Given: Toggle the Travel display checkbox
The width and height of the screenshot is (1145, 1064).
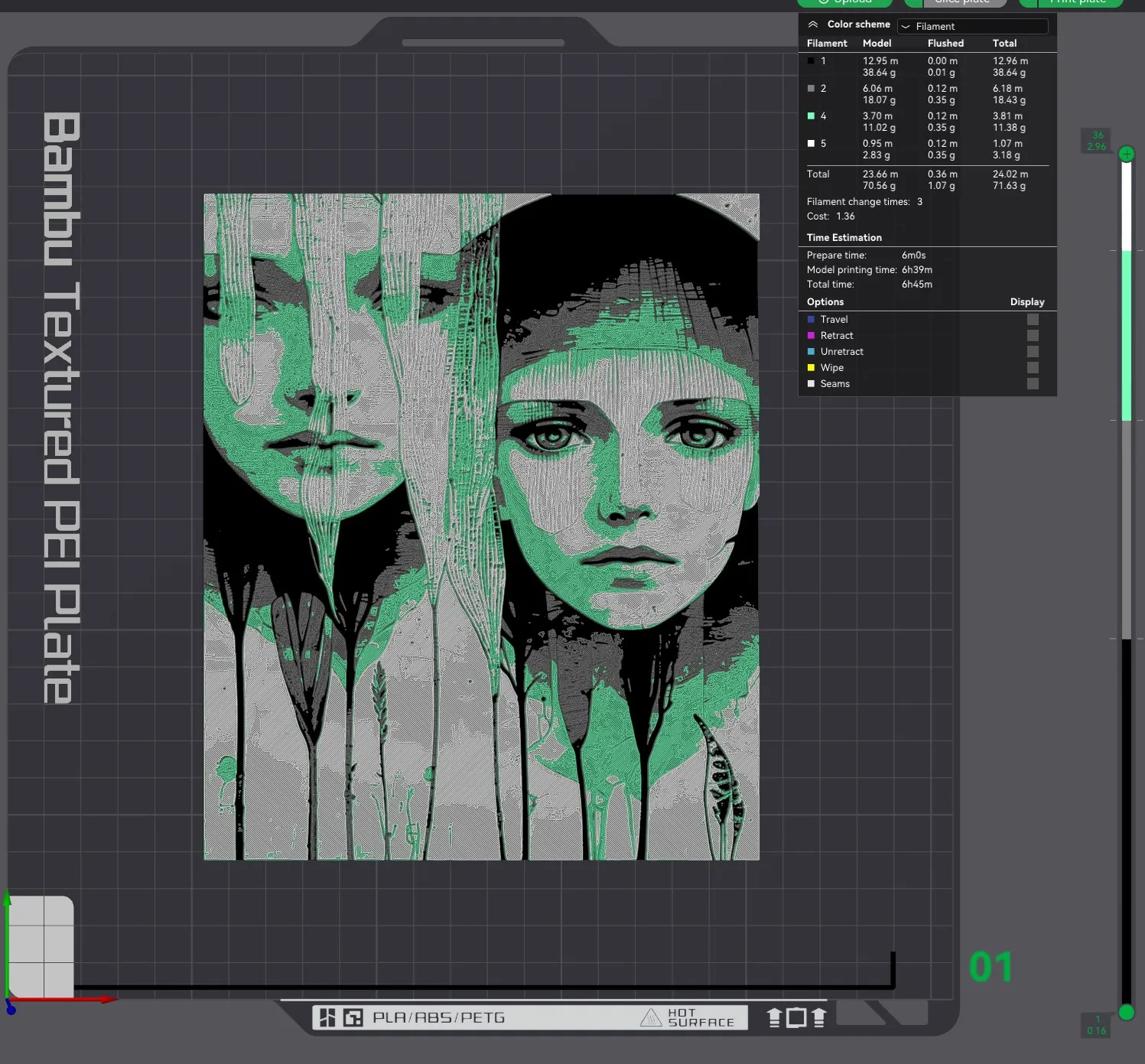Looking at the screenshot, I should click(1033, 320).
